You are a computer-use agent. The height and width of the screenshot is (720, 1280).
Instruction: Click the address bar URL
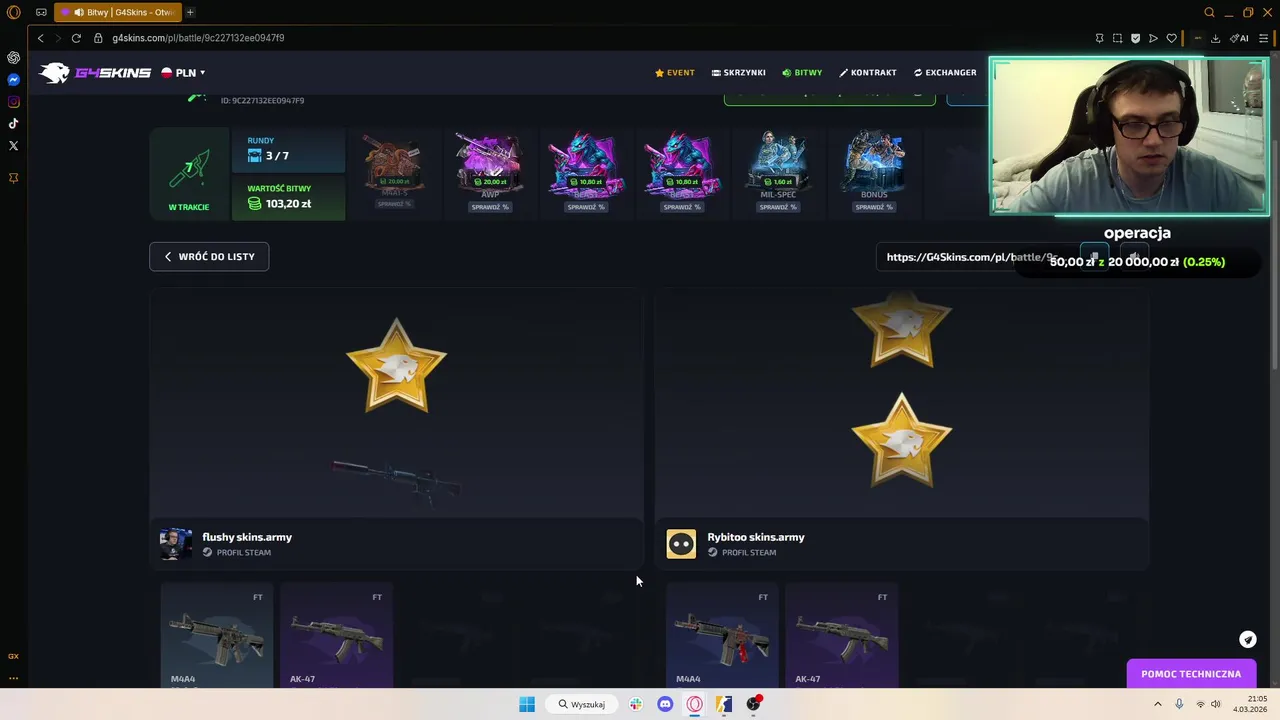pyautogui.click(x=198, y=38)
